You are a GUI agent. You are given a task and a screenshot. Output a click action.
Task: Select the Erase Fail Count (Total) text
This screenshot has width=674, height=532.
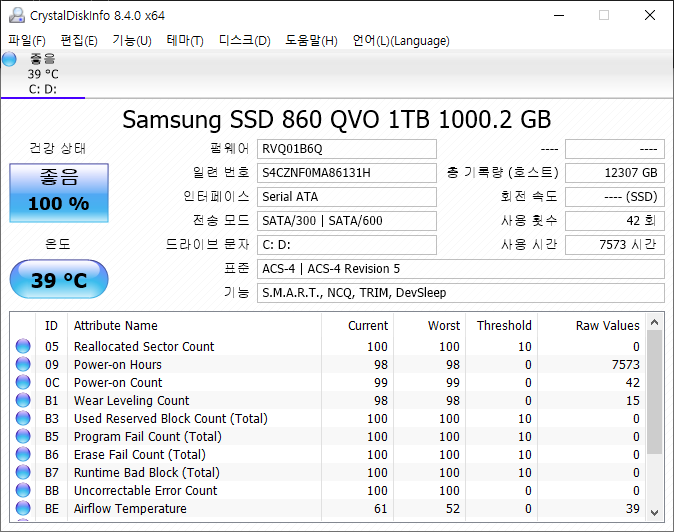pos(140,455)
